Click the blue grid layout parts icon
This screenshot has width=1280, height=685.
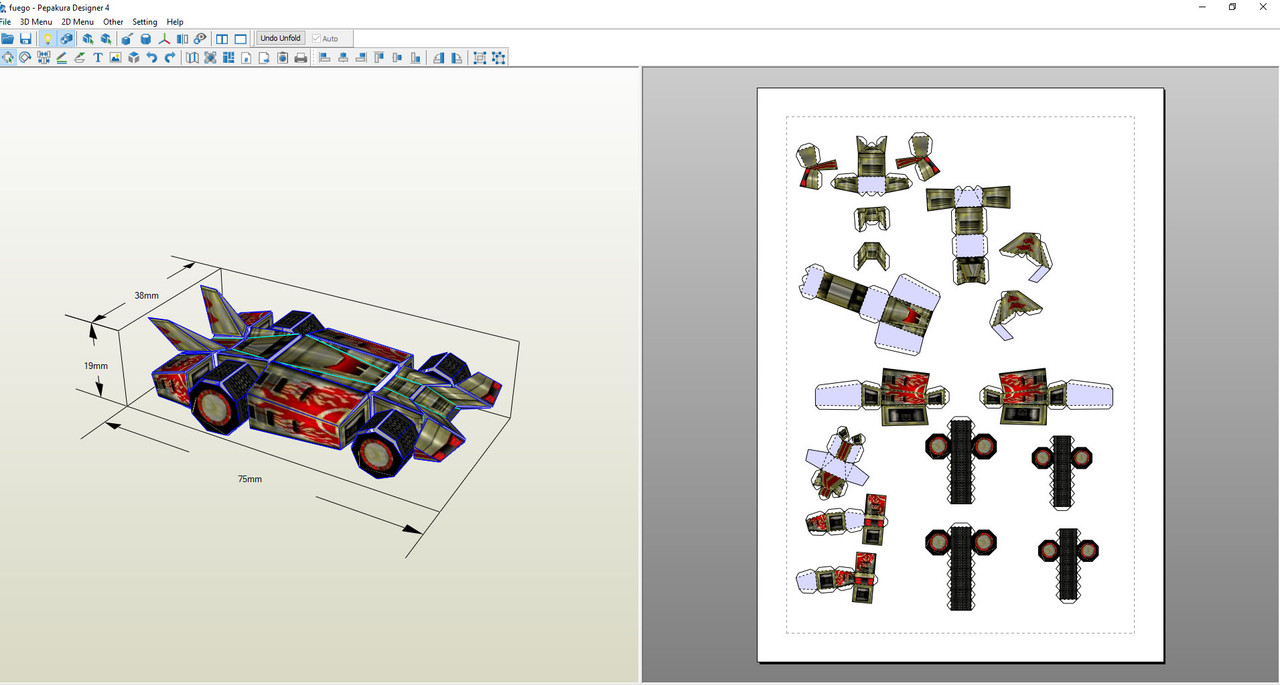pos(229,58)
